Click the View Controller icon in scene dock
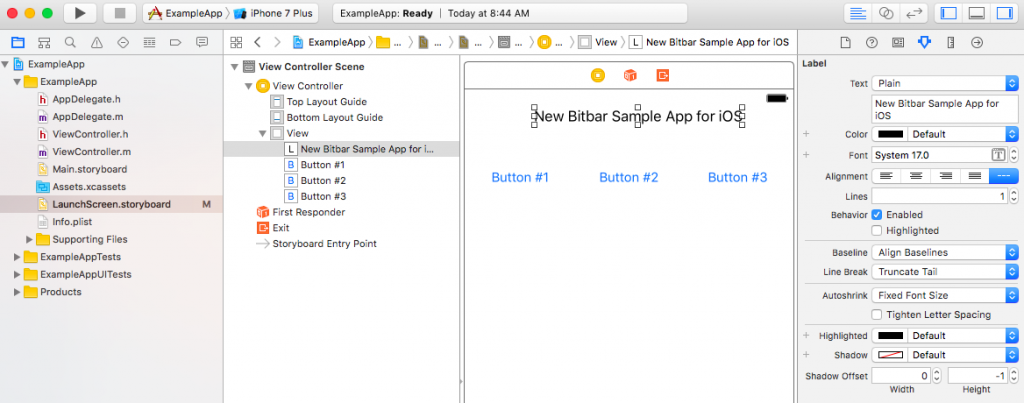The width and height of the screenshot is (1024, 403). coord(598,76)
